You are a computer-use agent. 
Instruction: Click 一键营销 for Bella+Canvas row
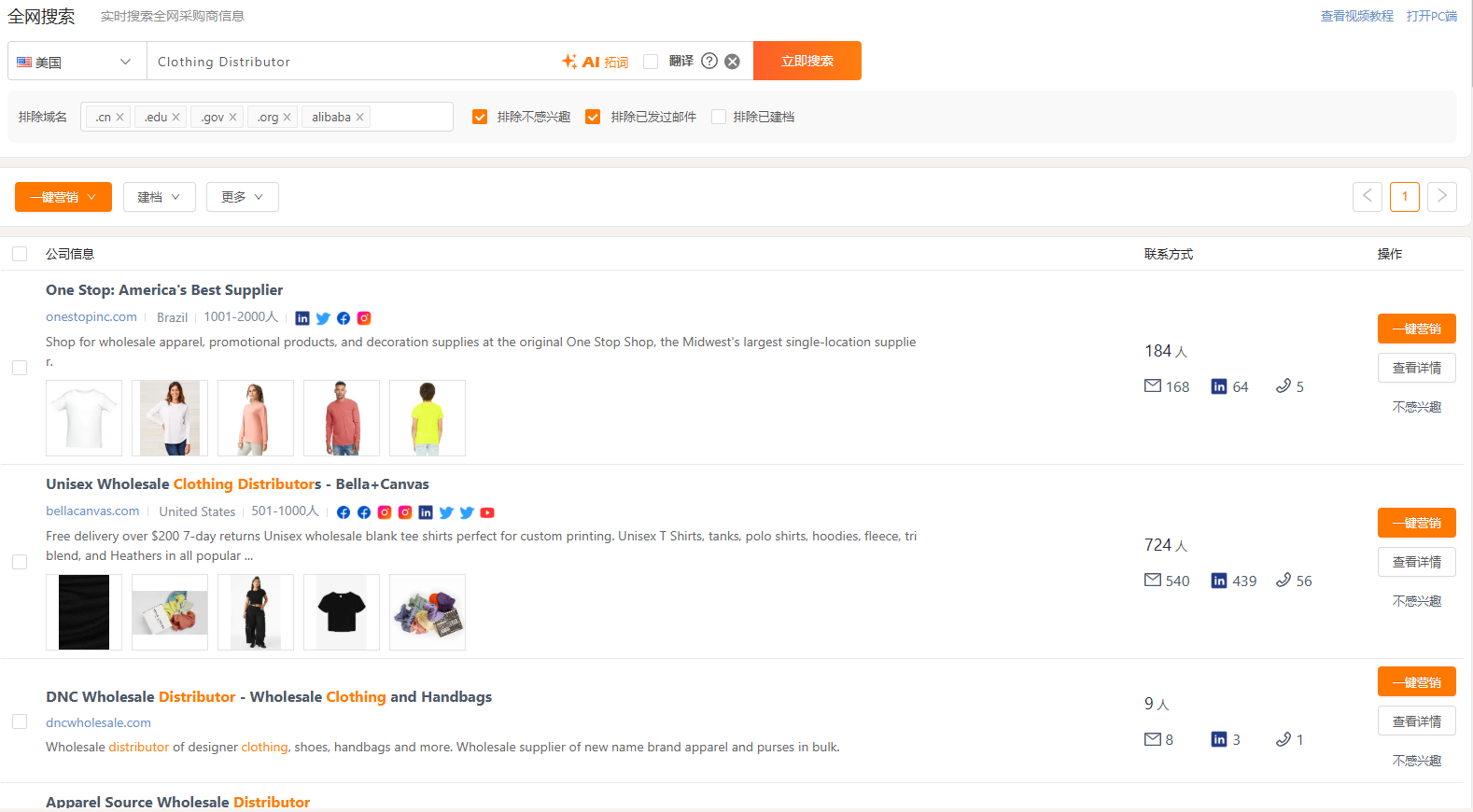(1417, 523)
